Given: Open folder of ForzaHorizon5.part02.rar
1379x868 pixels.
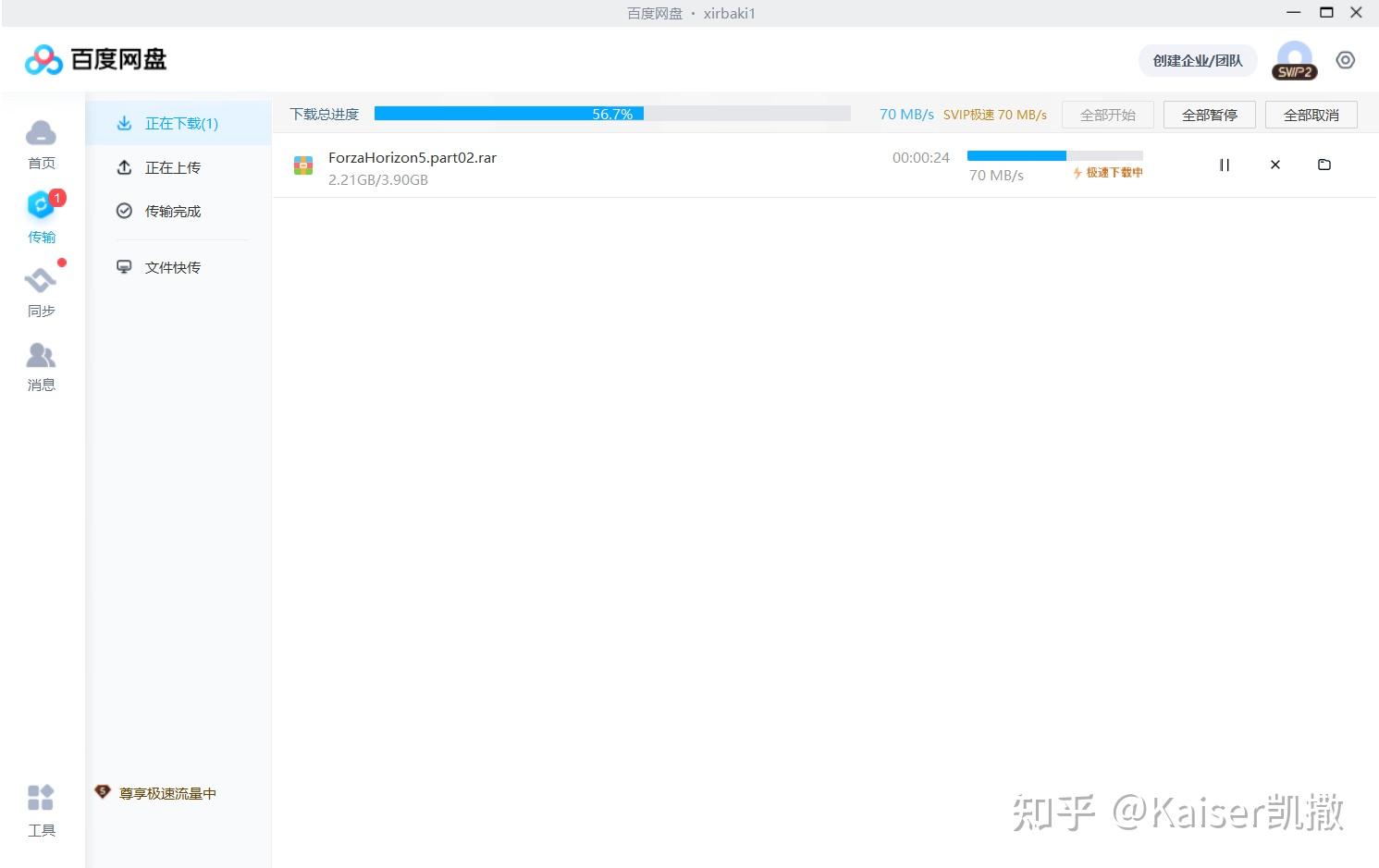Looking at the screenshot, I should point(1324,165).
